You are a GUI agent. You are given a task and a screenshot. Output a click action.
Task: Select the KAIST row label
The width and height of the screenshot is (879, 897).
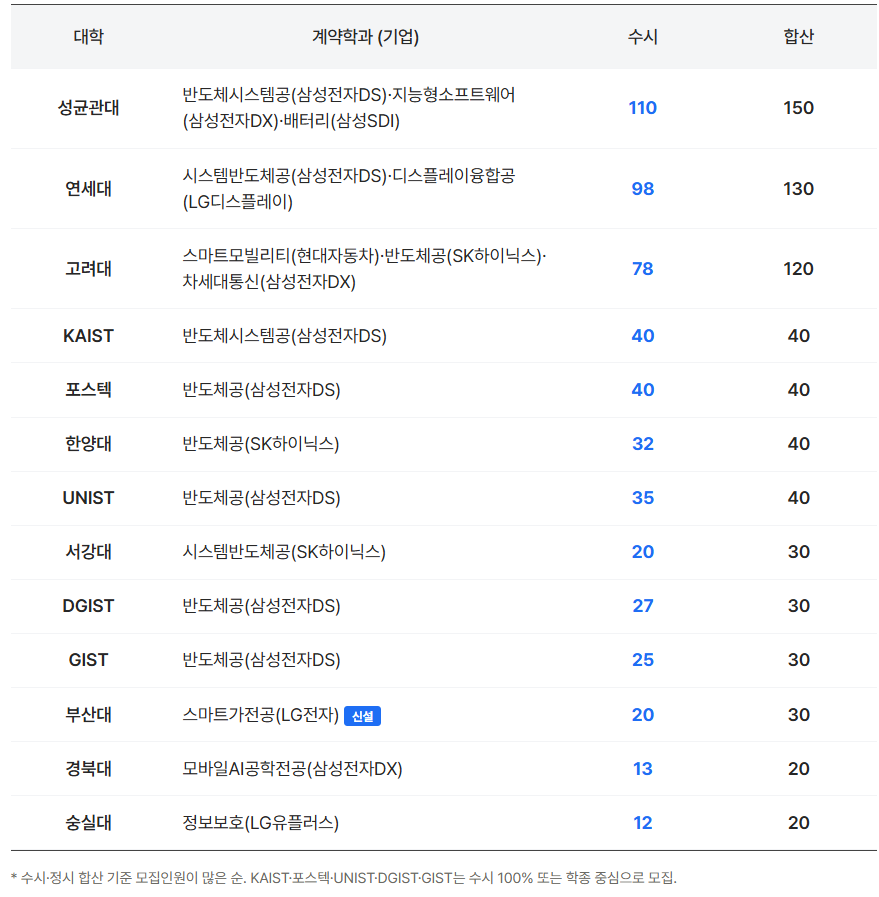[x=88, y=336]
